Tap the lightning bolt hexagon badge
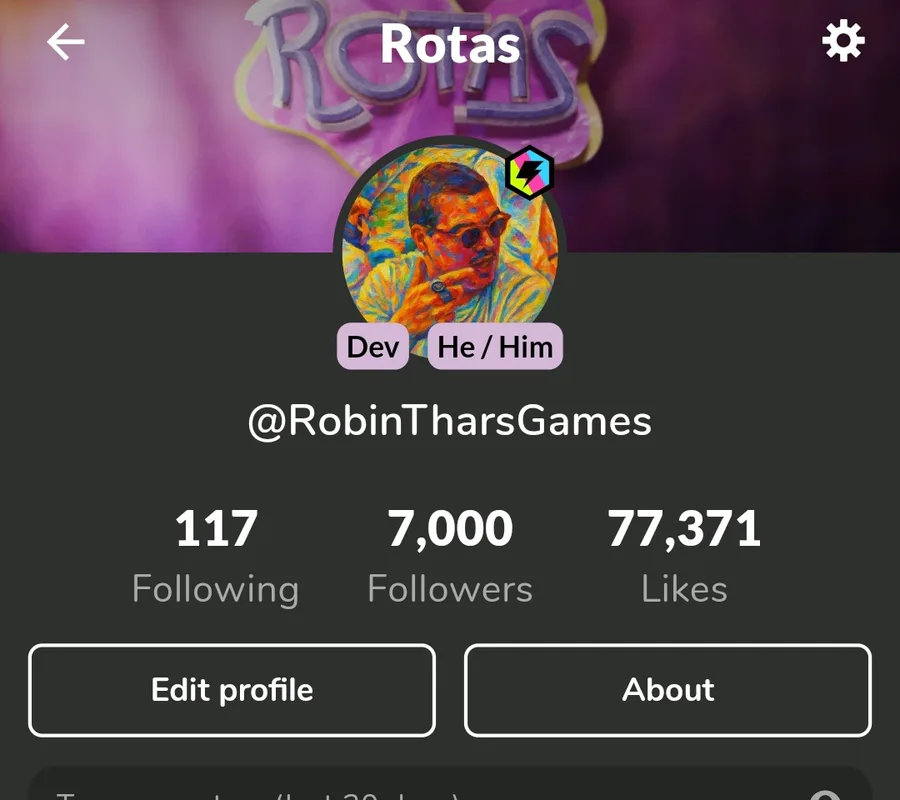 tap(529, 172)
